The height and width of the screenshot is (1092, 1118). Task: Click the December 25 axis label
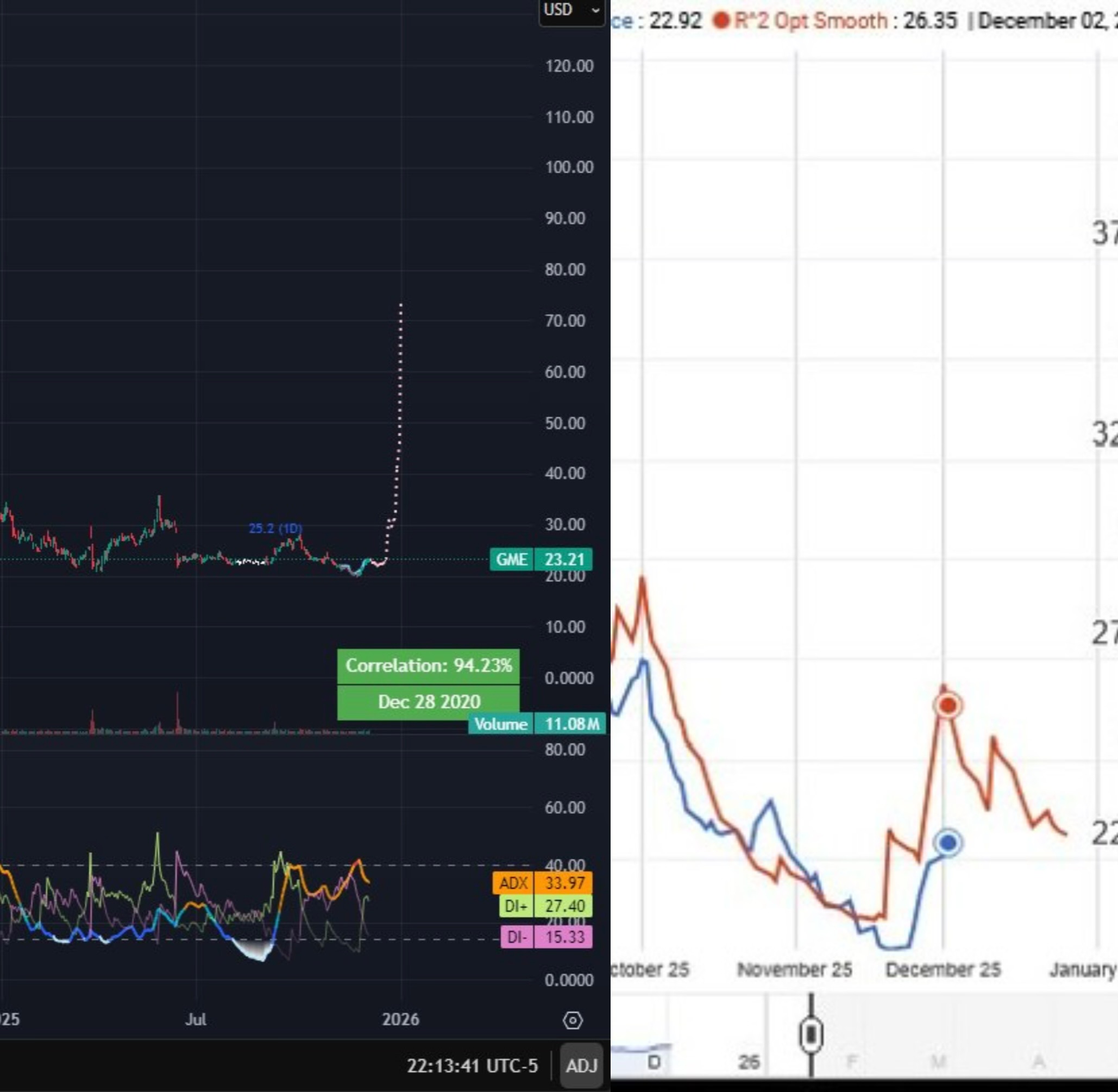(943, 970)
